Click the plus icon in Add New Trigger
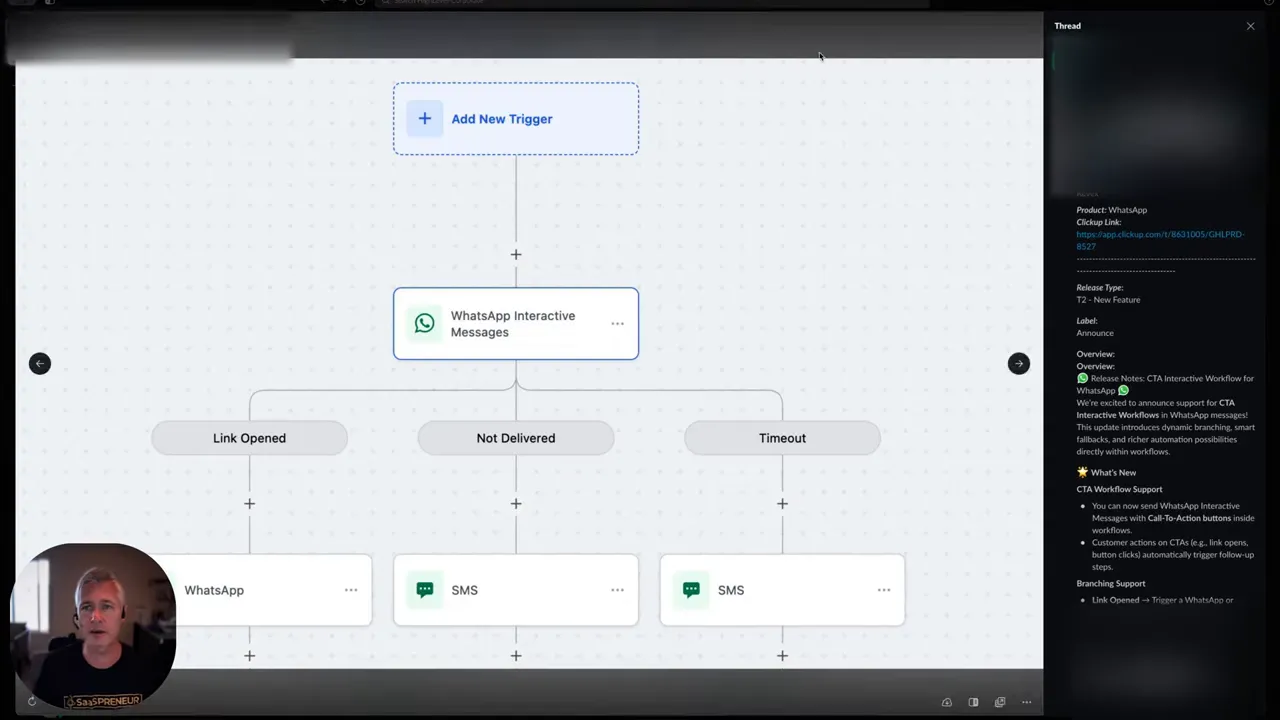This screenshot has width=1280, height=720. point(425,119)
